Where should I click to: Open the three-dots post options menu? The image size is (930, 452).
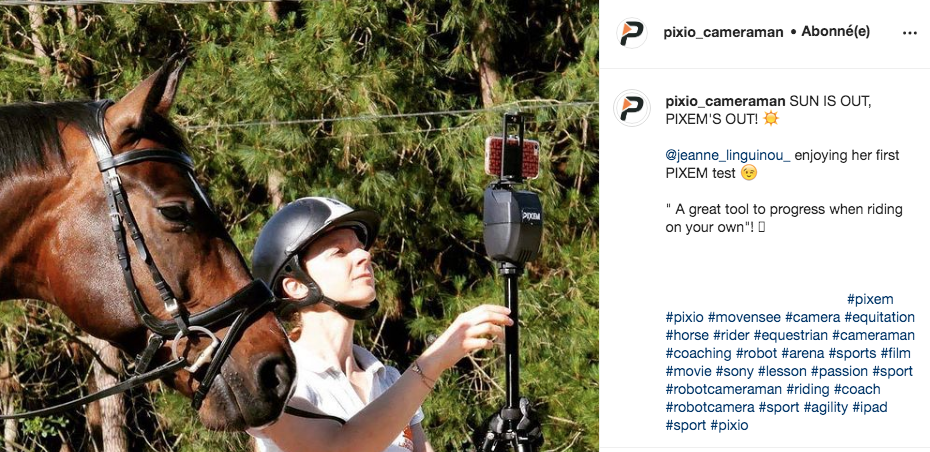[909, 33]
